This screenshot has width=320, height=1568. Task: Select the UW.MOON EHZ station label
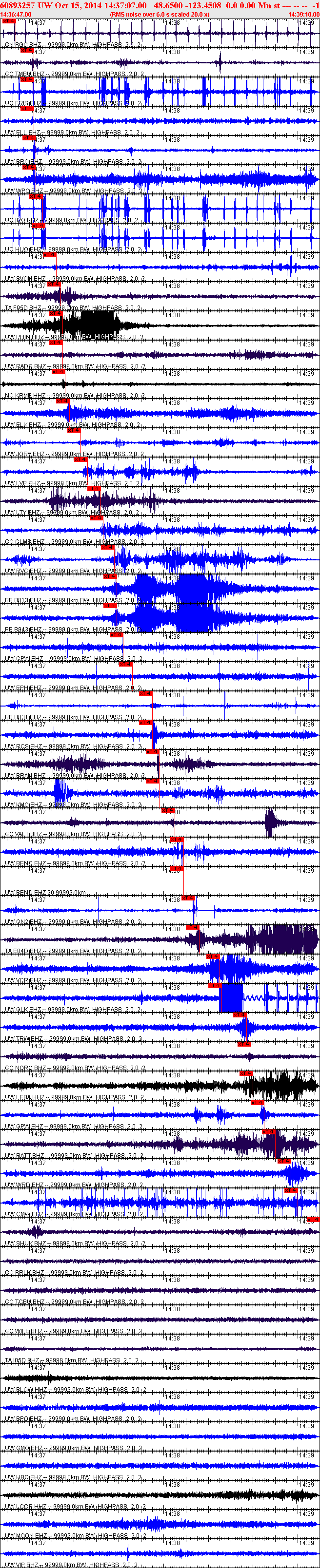click(x=76, y=1535)
